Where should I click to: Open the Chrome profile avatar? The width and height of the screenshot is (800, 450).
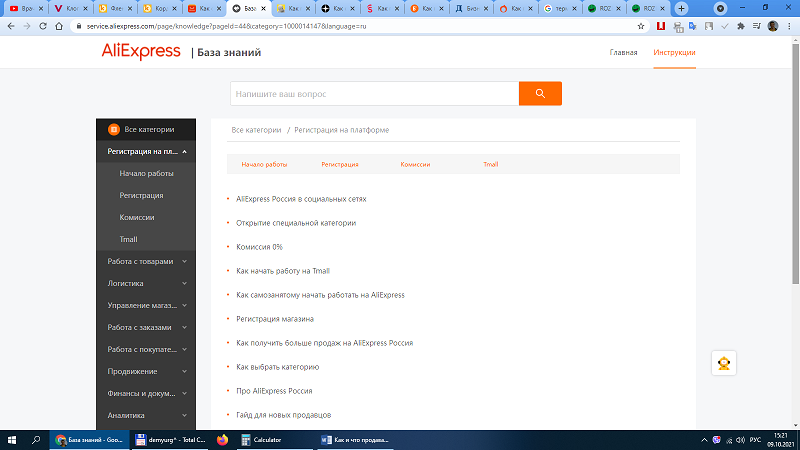772,26
